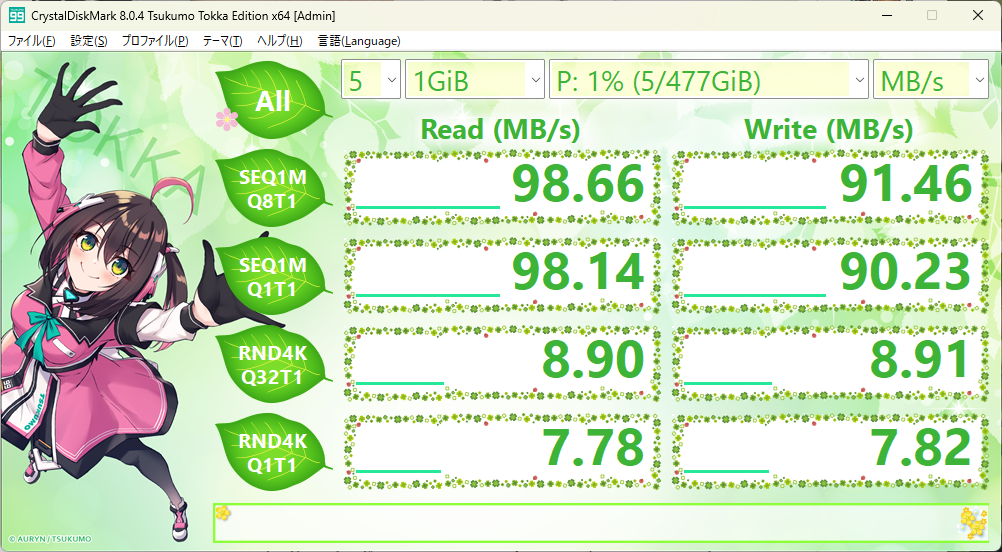Image resolution: width=1002 pixels, height=552 pixels.
Task: Open the test size dropdown showing 1GiB
Action: pos(474,79)
